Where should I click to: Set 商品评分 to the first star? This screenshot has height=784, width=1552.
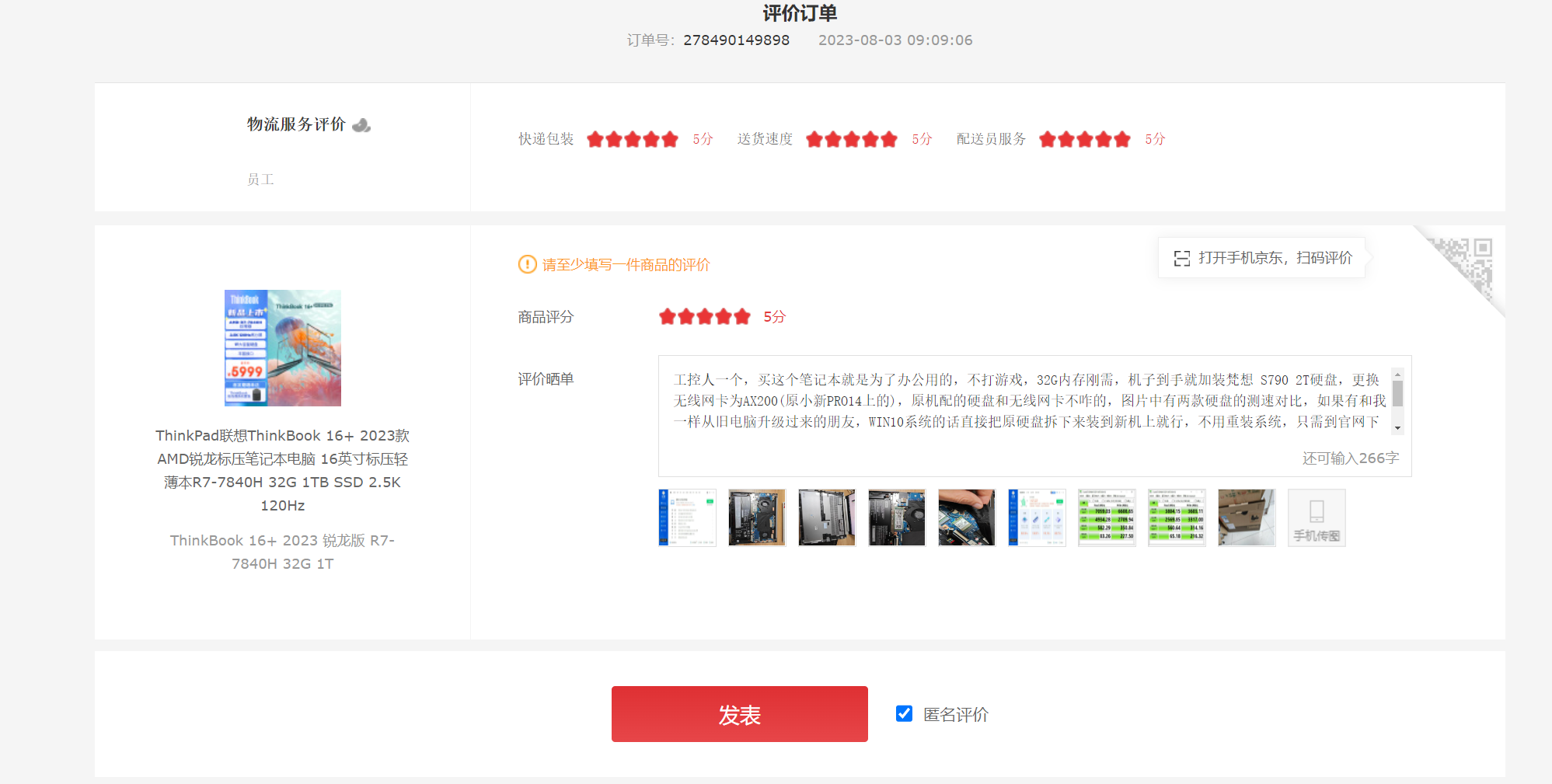pos(668,316)
